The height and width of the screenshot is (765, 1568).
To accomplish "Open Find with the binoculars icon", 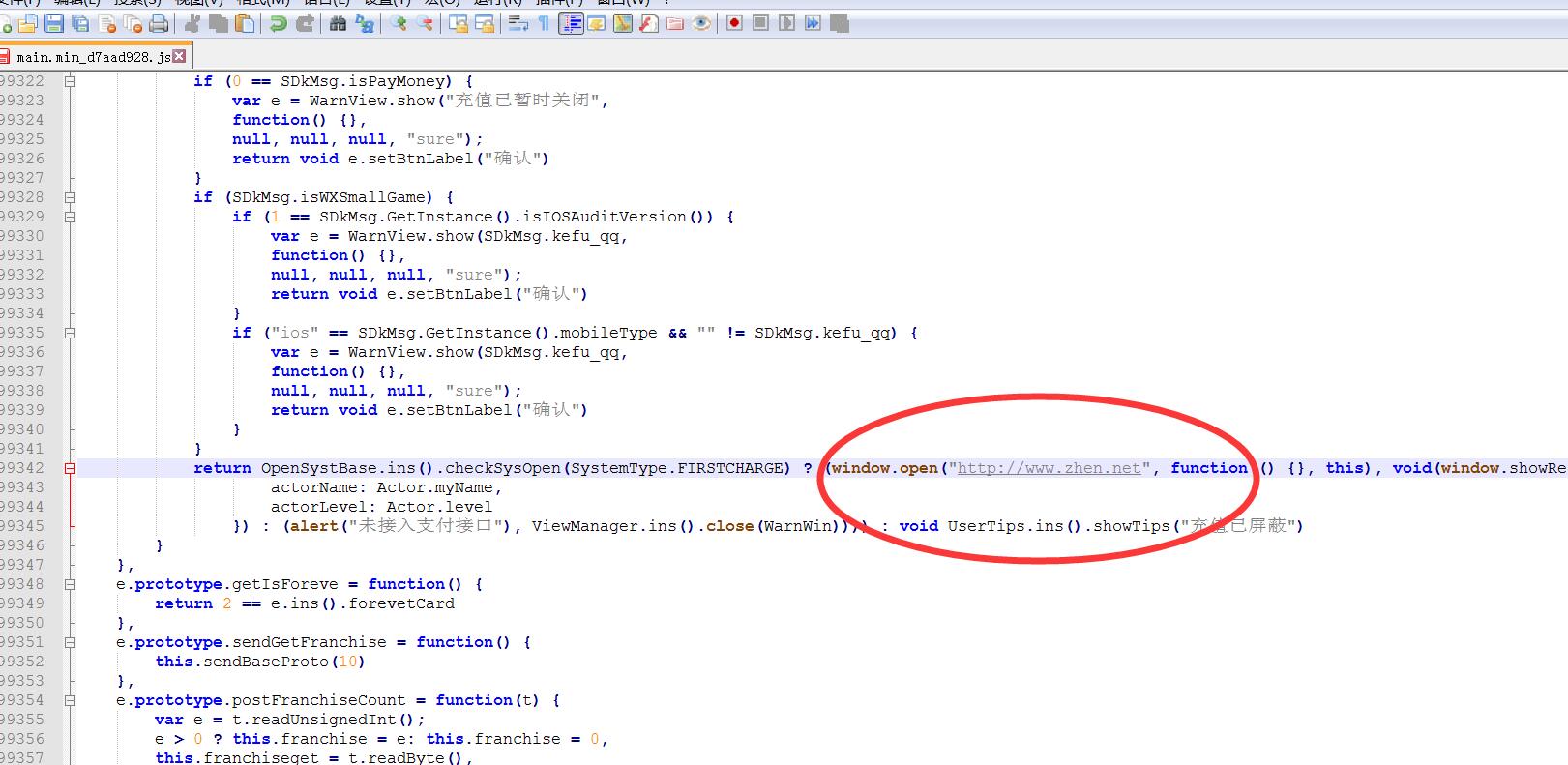I will click(x=338, y=23).
